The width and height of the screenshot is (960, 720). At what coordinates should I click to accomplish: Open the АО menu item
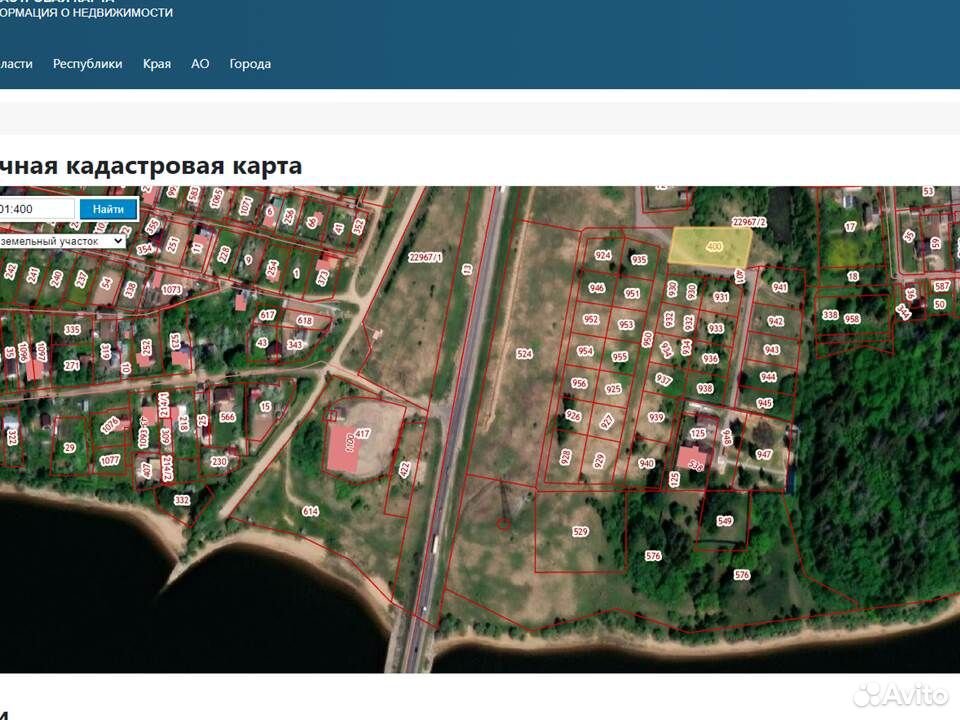(200, 64)
